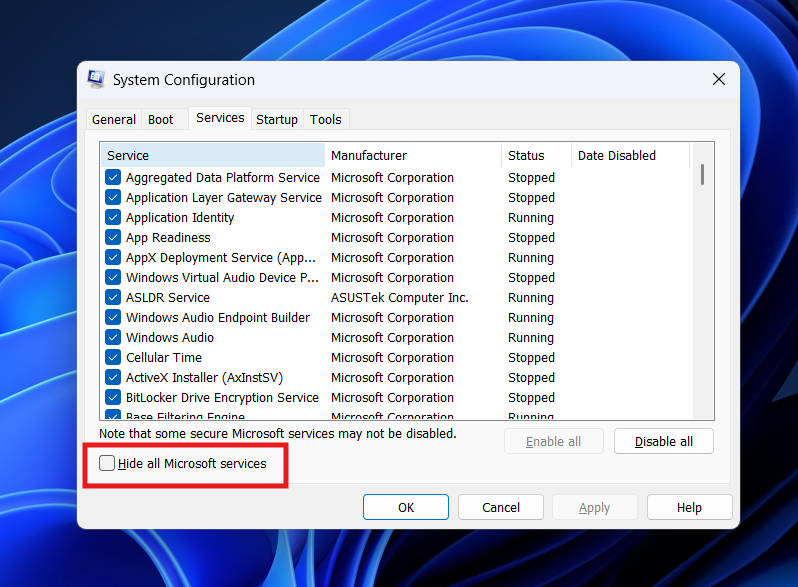
Task: Uncheck the Cellular Time checkbox
Action: [x=113, y=357]
